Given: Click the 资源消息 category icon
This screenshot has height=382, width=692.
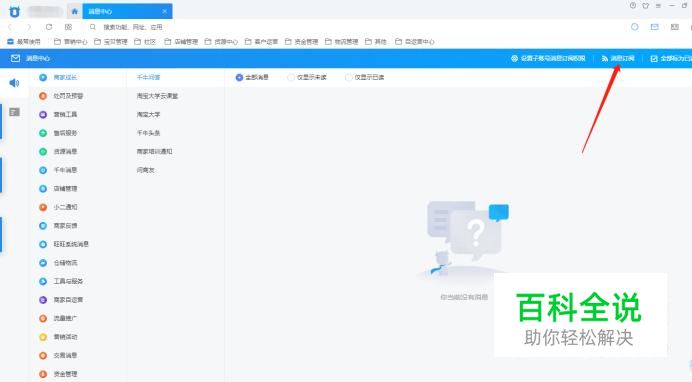Looking at the screenshot, I should coord(43,151).
